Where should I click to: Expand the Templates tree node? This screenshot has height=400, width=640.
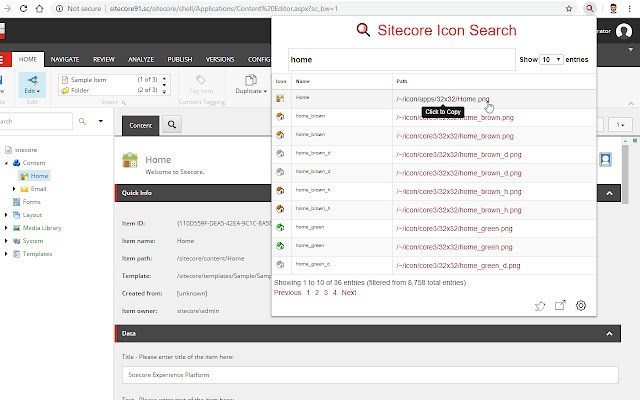coord(6,254)
